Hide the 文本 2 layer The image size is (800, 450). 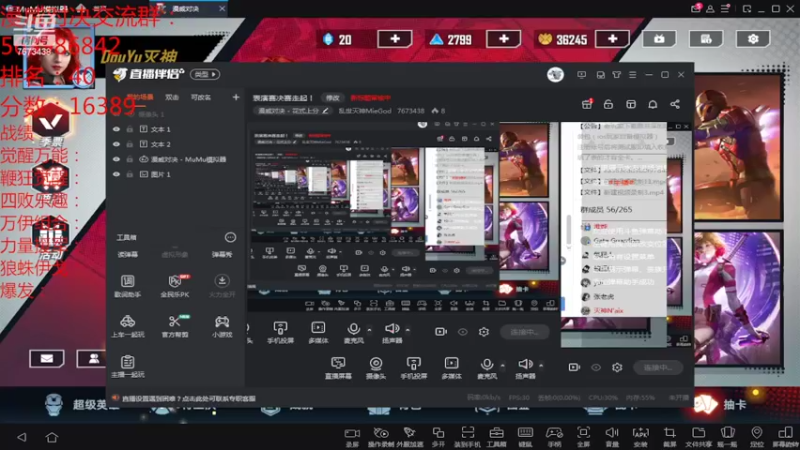116,144
